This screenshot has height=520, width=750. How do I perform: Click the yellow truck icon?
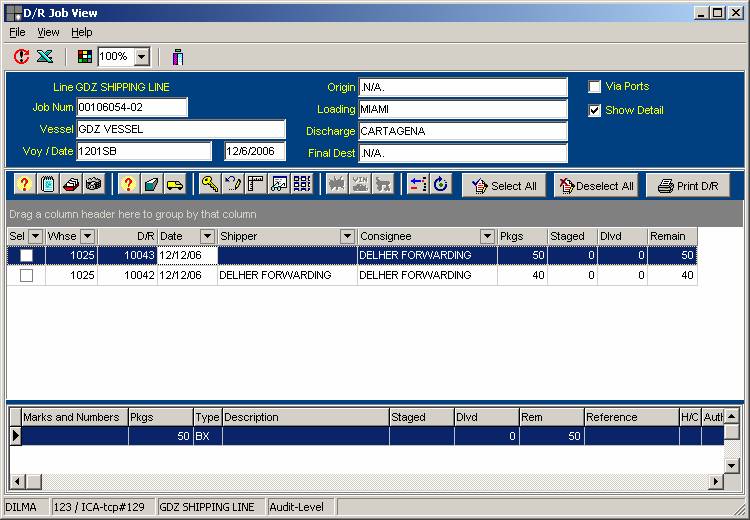point(174,185)
